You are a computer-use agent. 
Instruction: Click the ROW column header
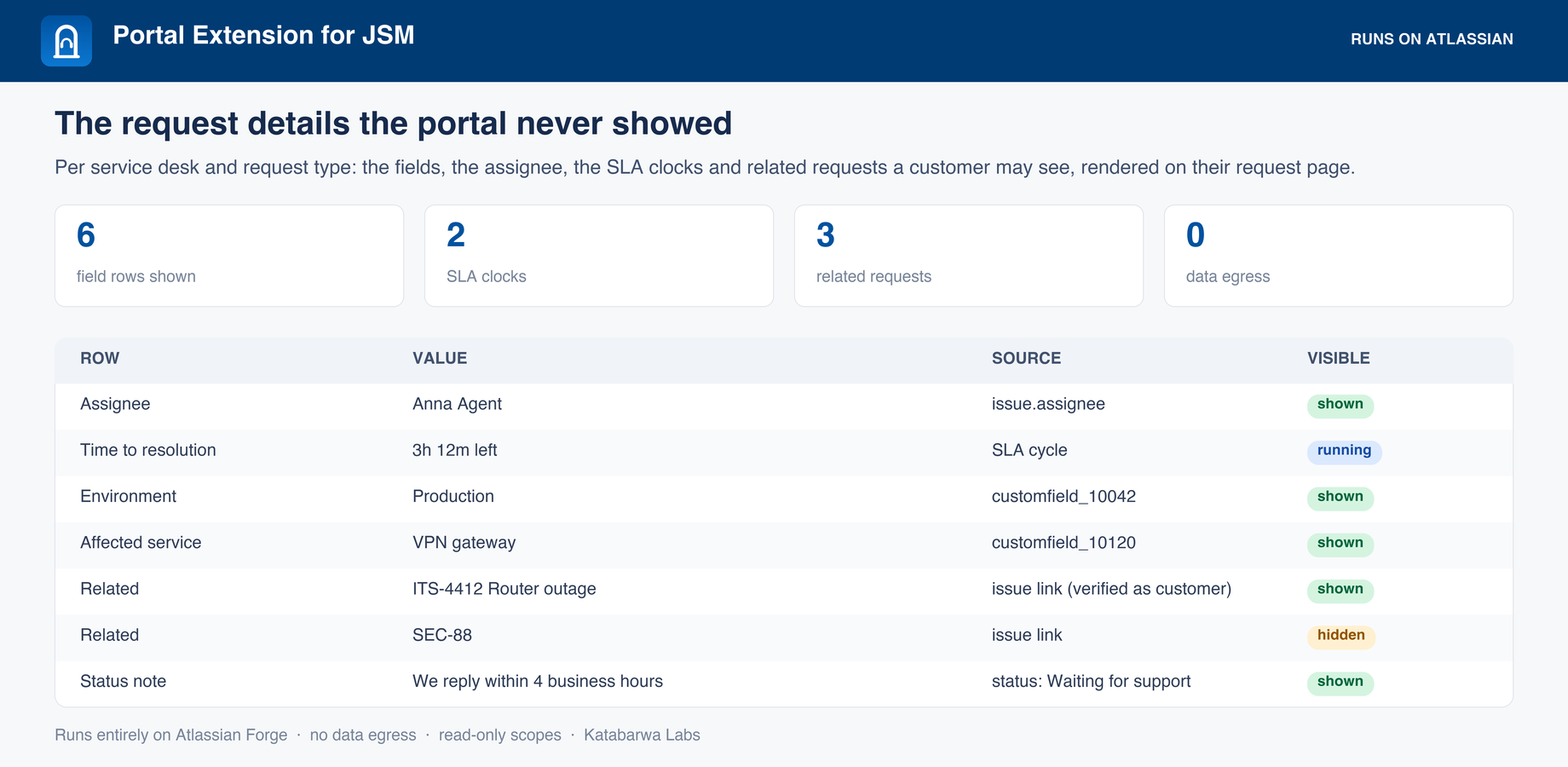100,359
